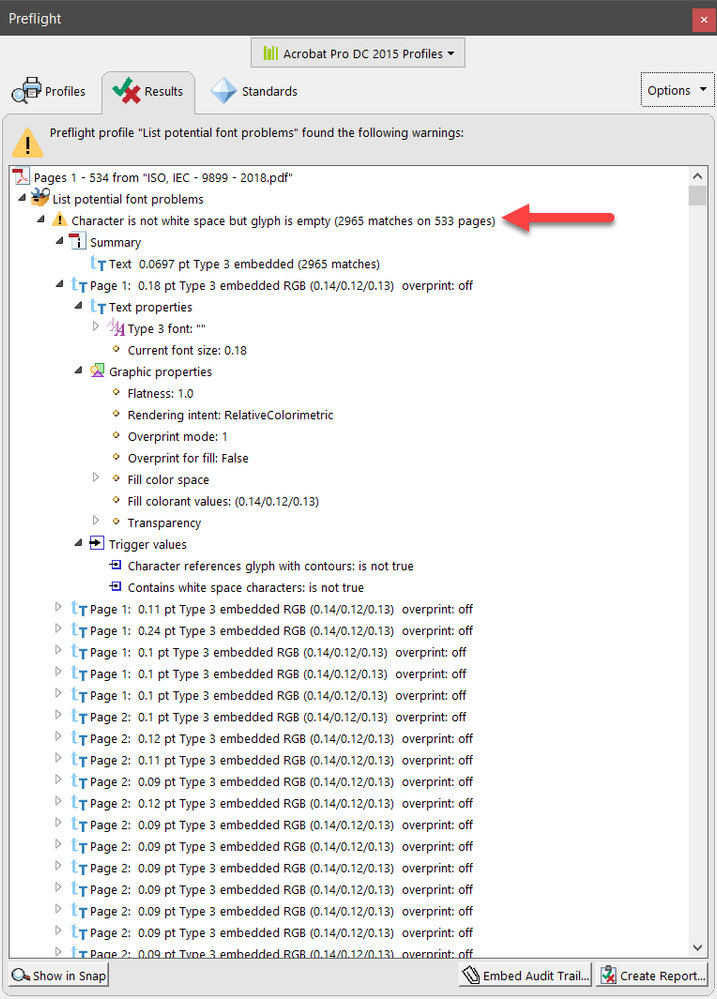717x999 pixels.
Task: Click the Text properties icon
Action: 98,306
